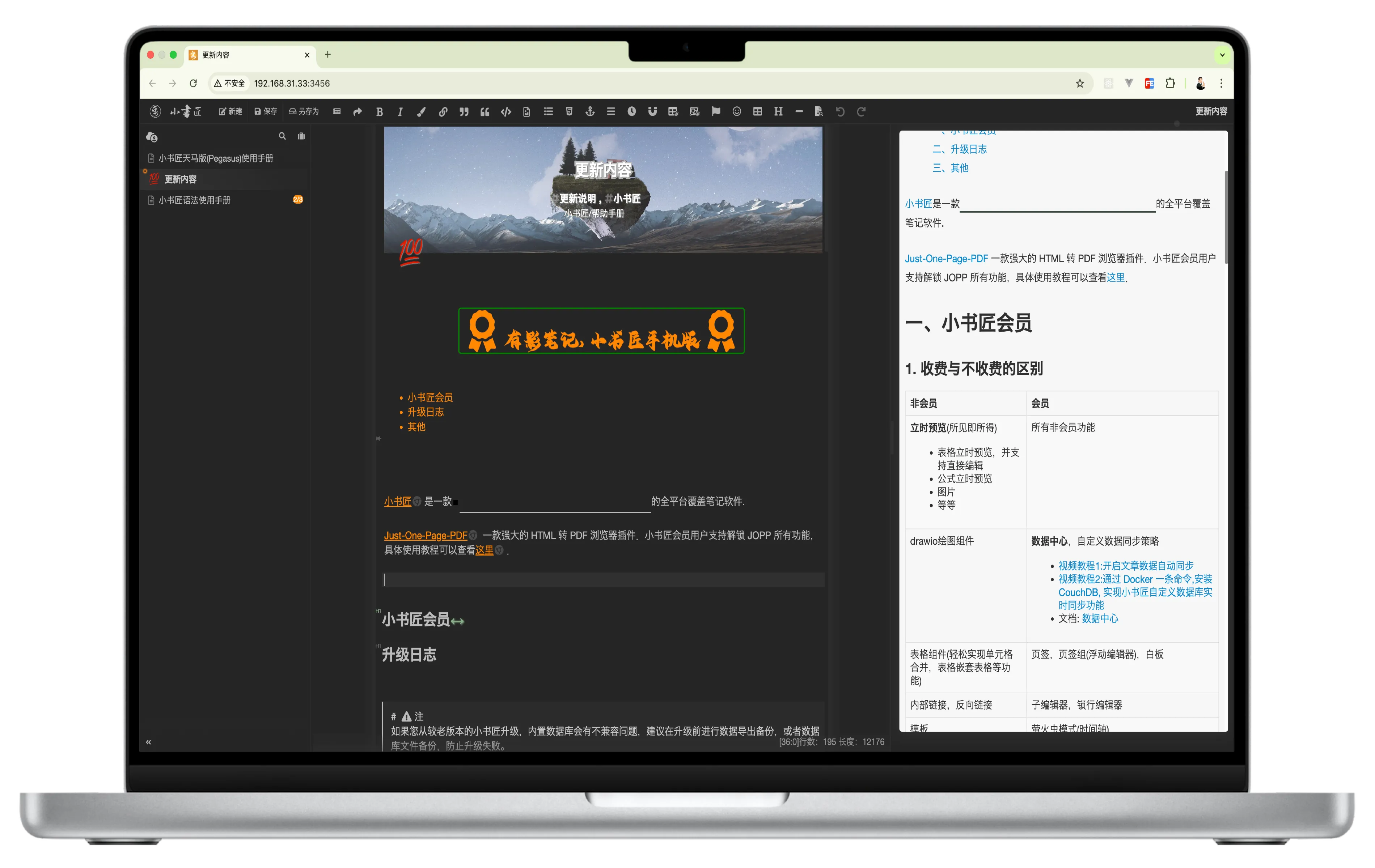
Task: Click the 保存 (save) button
Action: click(x=266, y=111)
